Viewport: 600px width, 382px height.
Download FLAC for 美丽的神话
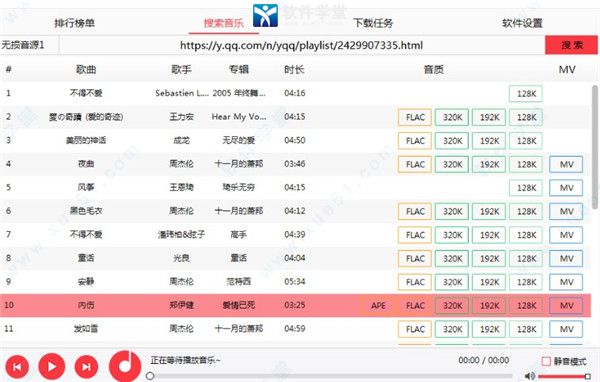click(415, 141)
